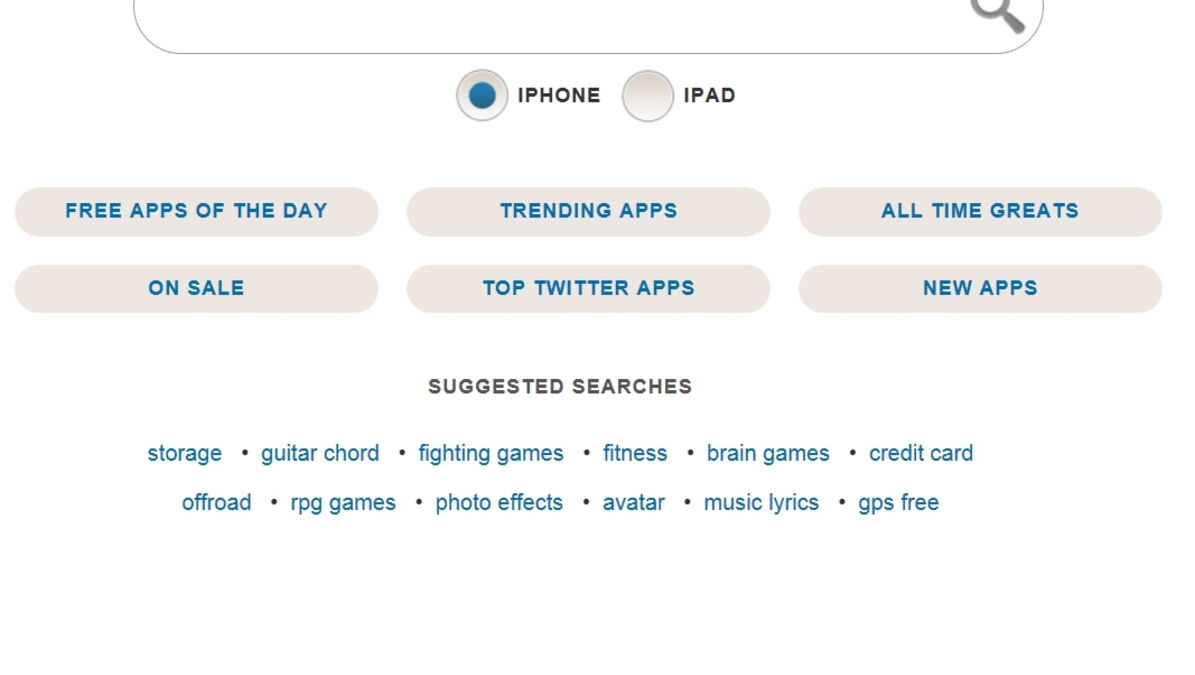
Task: Search suggested term gps free
Action: 897,502
